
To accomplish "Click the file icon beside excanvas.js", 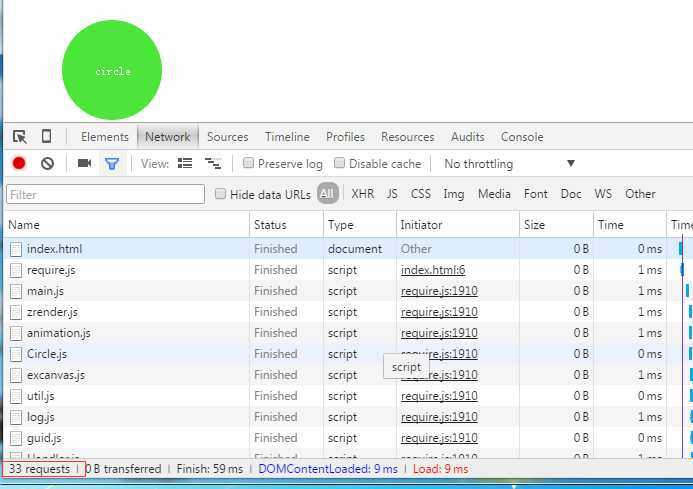I will (16, 375).
